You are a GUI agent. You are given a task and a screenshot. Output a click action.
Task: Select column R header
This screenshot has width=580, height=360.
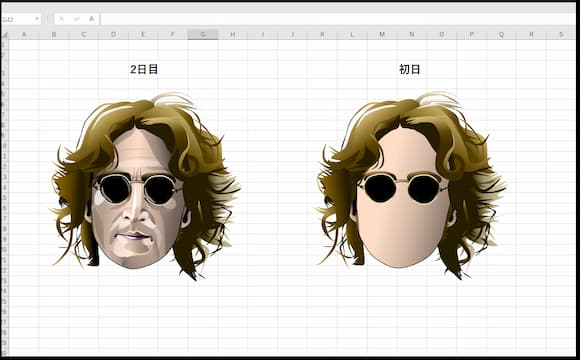[531, 35]
